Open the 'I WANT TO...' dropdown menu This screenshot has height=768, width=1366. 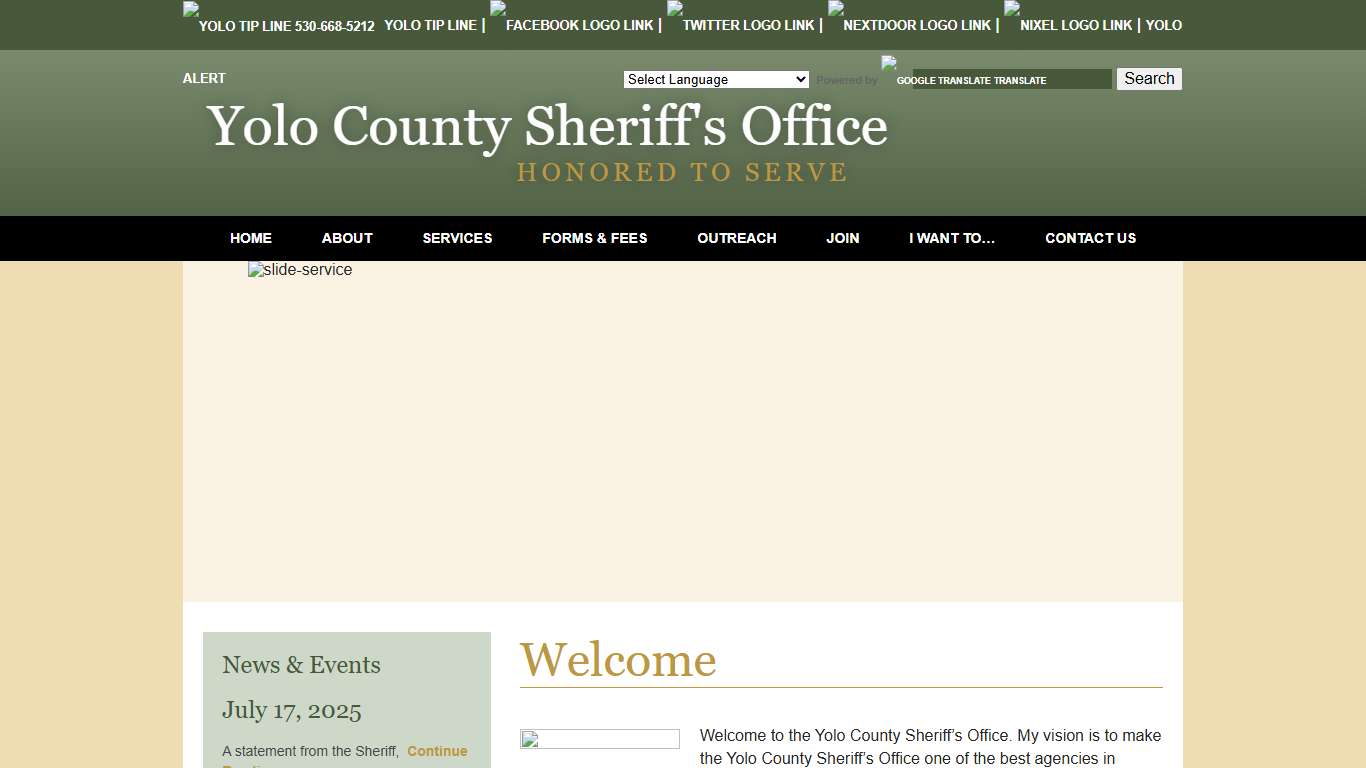point(952,238)
